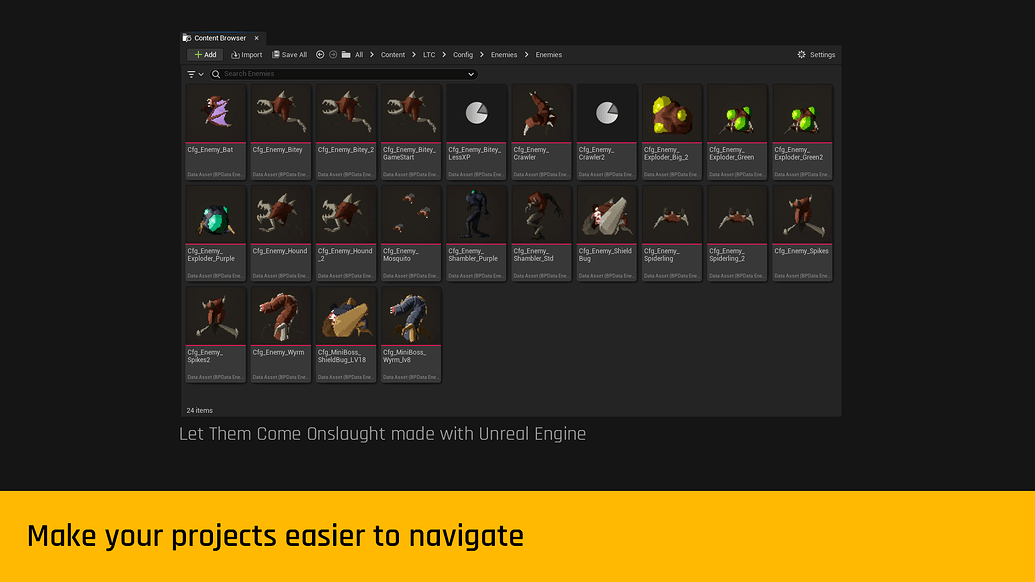The height and width of the screenshot is (582, 1035).
Task: Click the green plus Add icon
Action: 198,55
